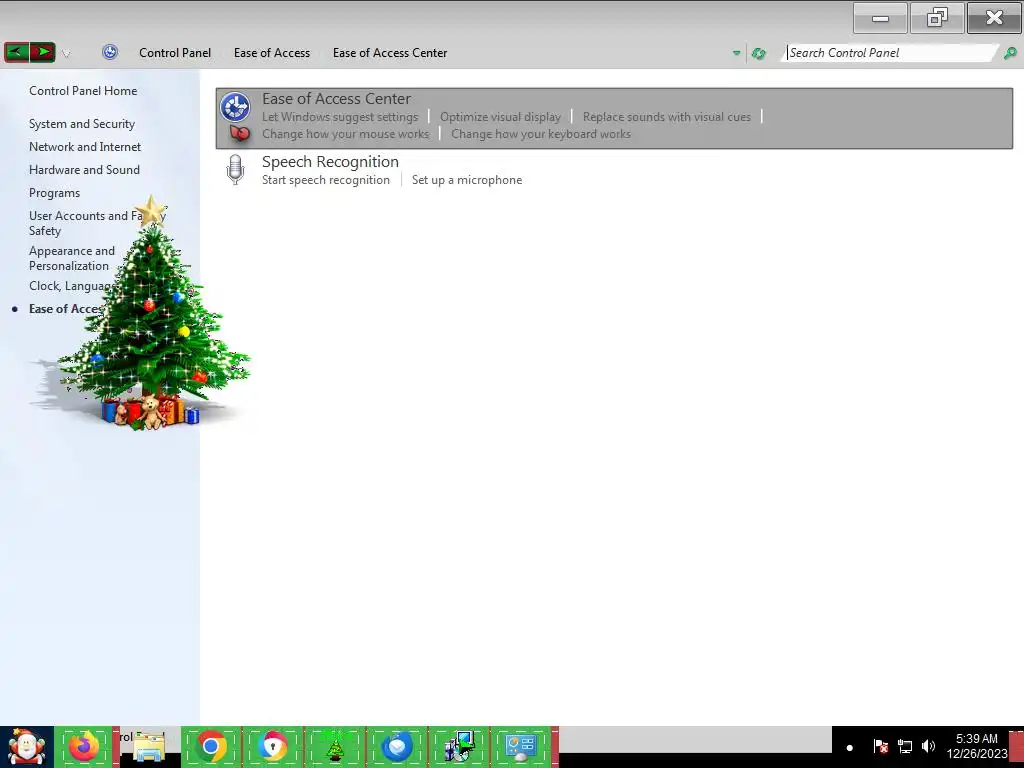
Task: Restore down the Control Panel window
Action: [937, 18]
